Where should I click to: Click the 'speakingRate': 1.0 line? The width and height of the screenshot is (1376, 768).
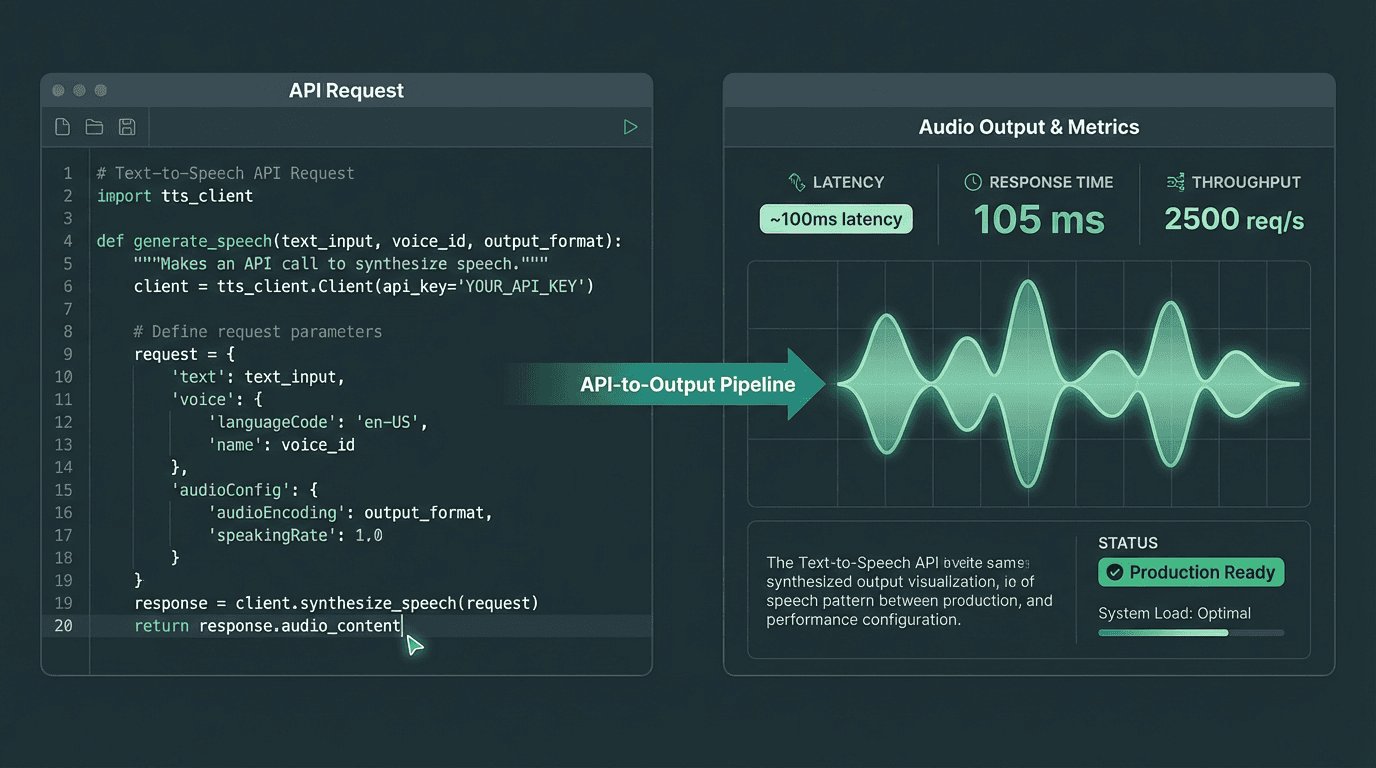pos(295,535)
